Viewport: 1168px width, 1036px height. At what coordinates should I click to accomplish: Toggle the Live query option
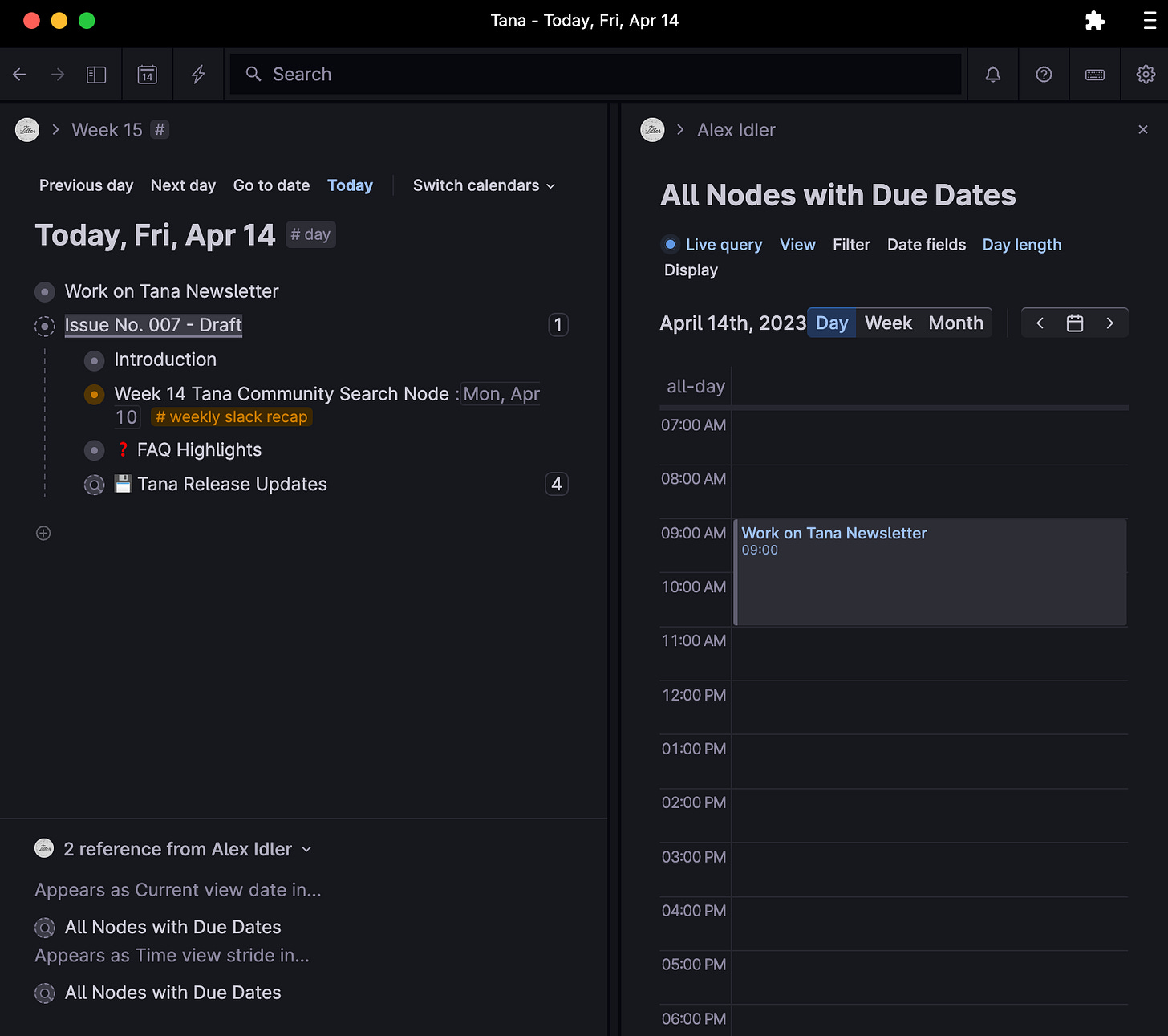click(712, 245)
